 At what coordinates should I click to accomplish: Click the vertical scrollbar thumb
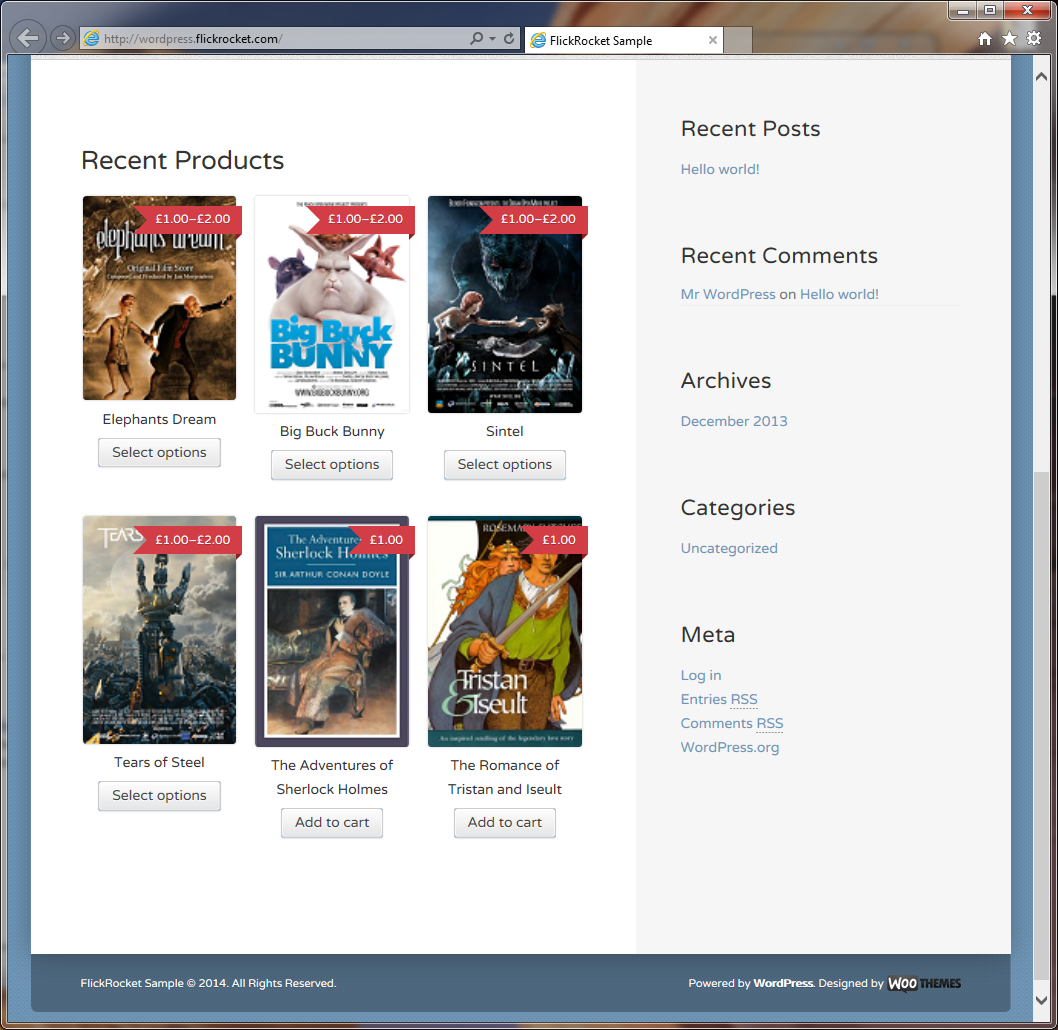tap(1041, 727)
